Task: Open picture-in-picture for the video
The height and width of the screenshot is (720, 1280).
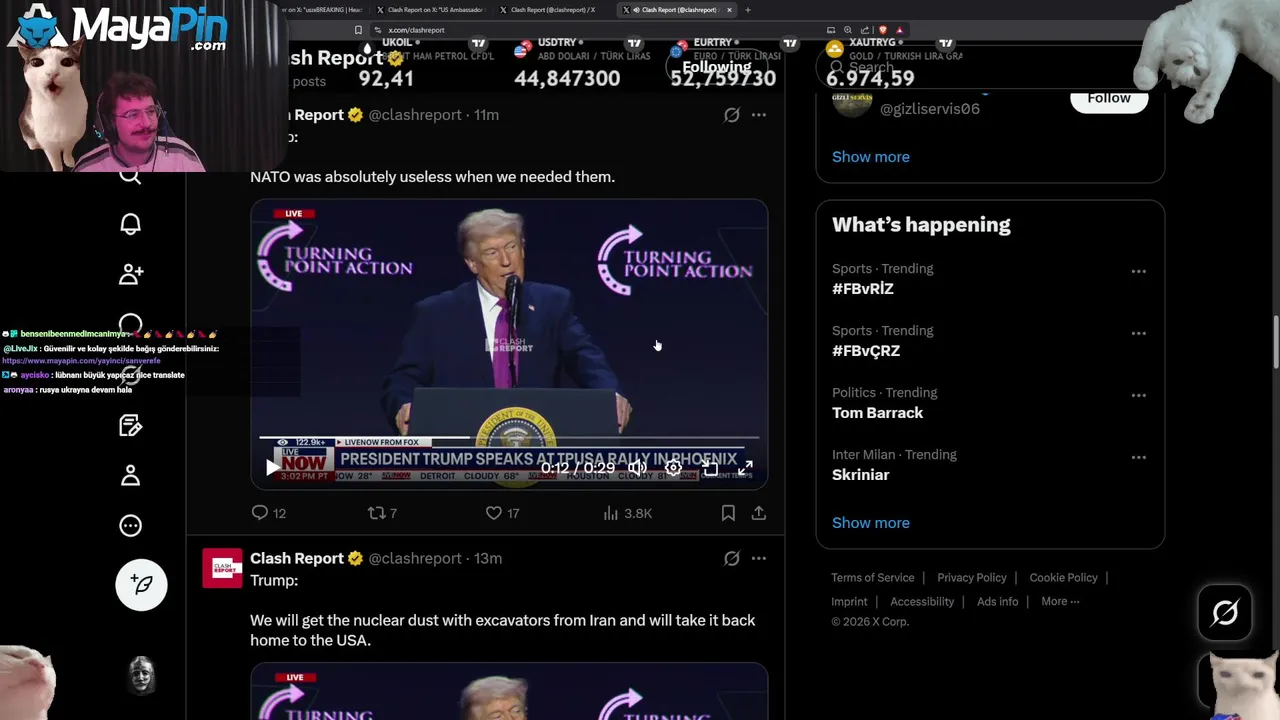Action: point(710,467)
